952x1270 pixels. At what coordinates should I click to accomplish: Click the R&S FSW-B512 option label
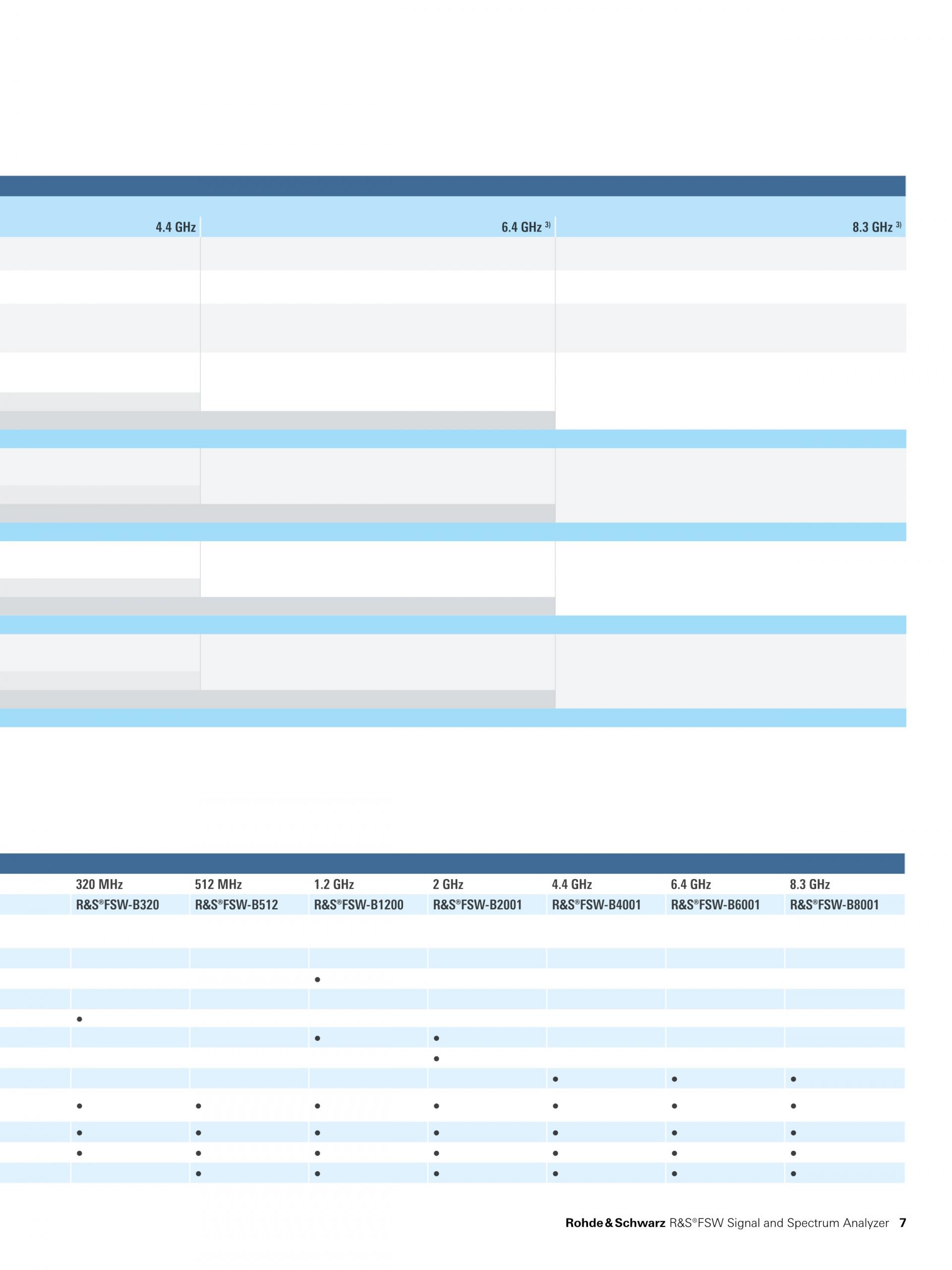[x=236, y=905]
